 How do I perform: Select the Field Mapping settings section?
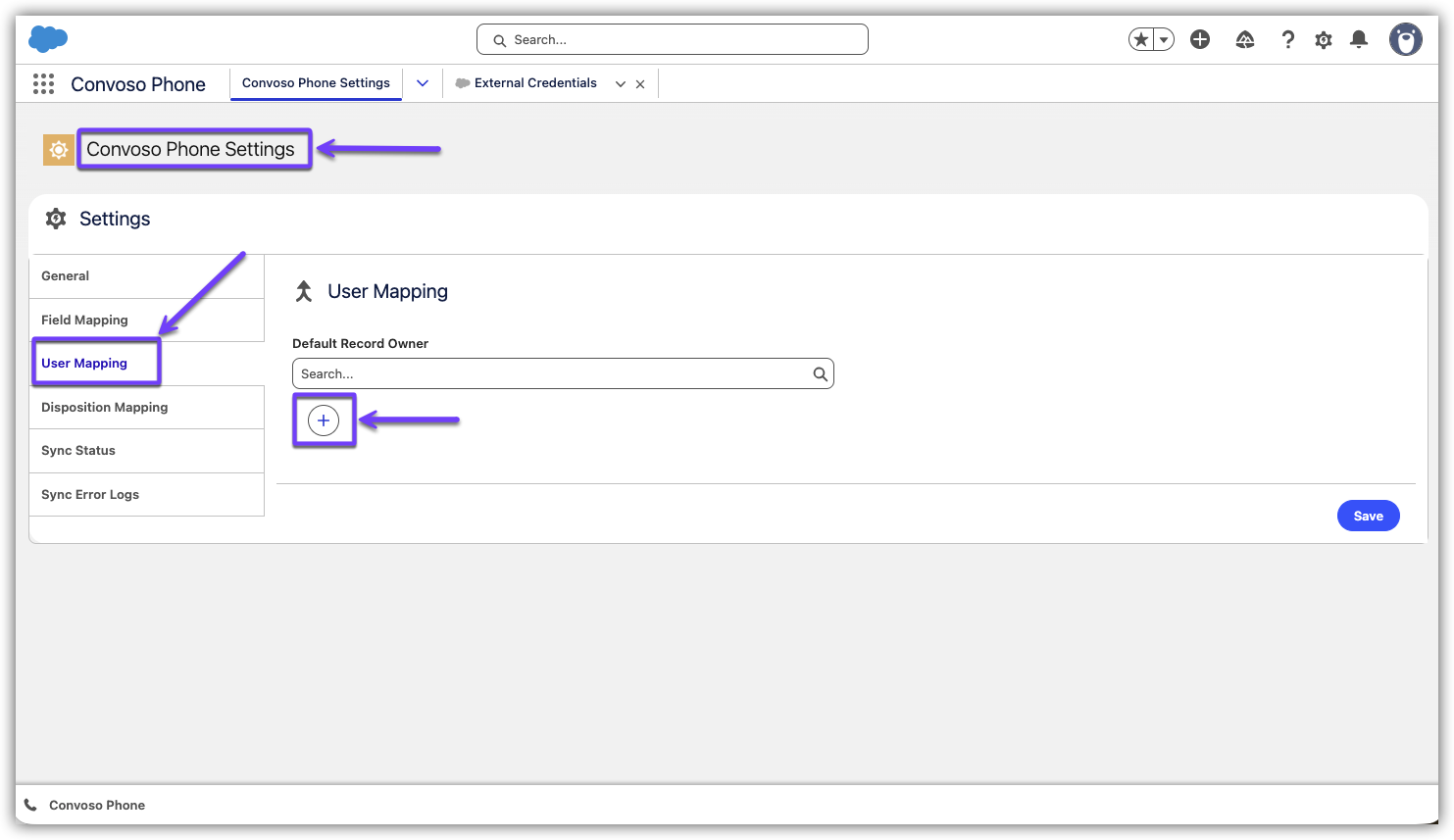[x=85, y=320]
